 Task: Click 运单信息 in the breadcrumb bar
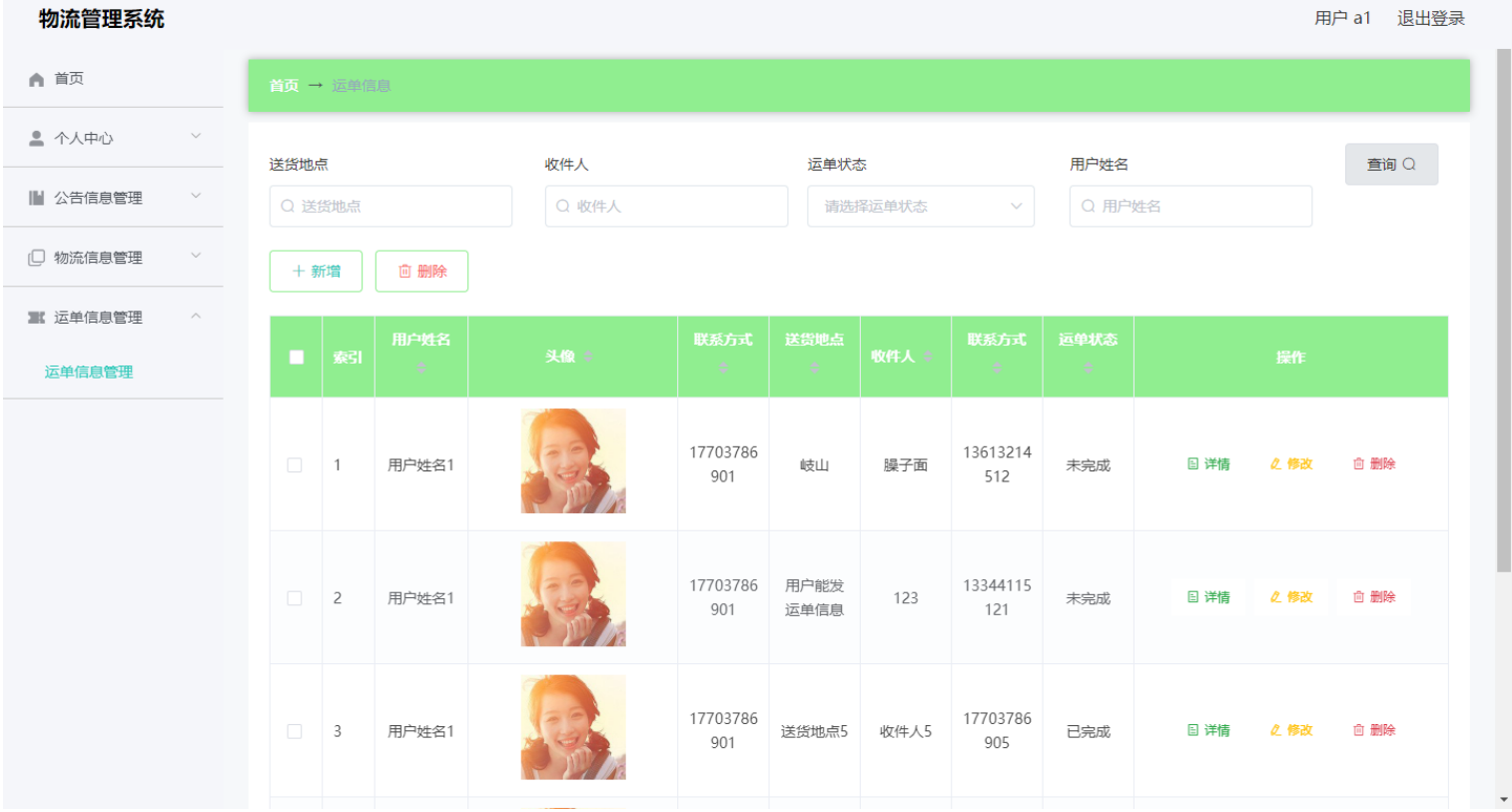point(362,86)
